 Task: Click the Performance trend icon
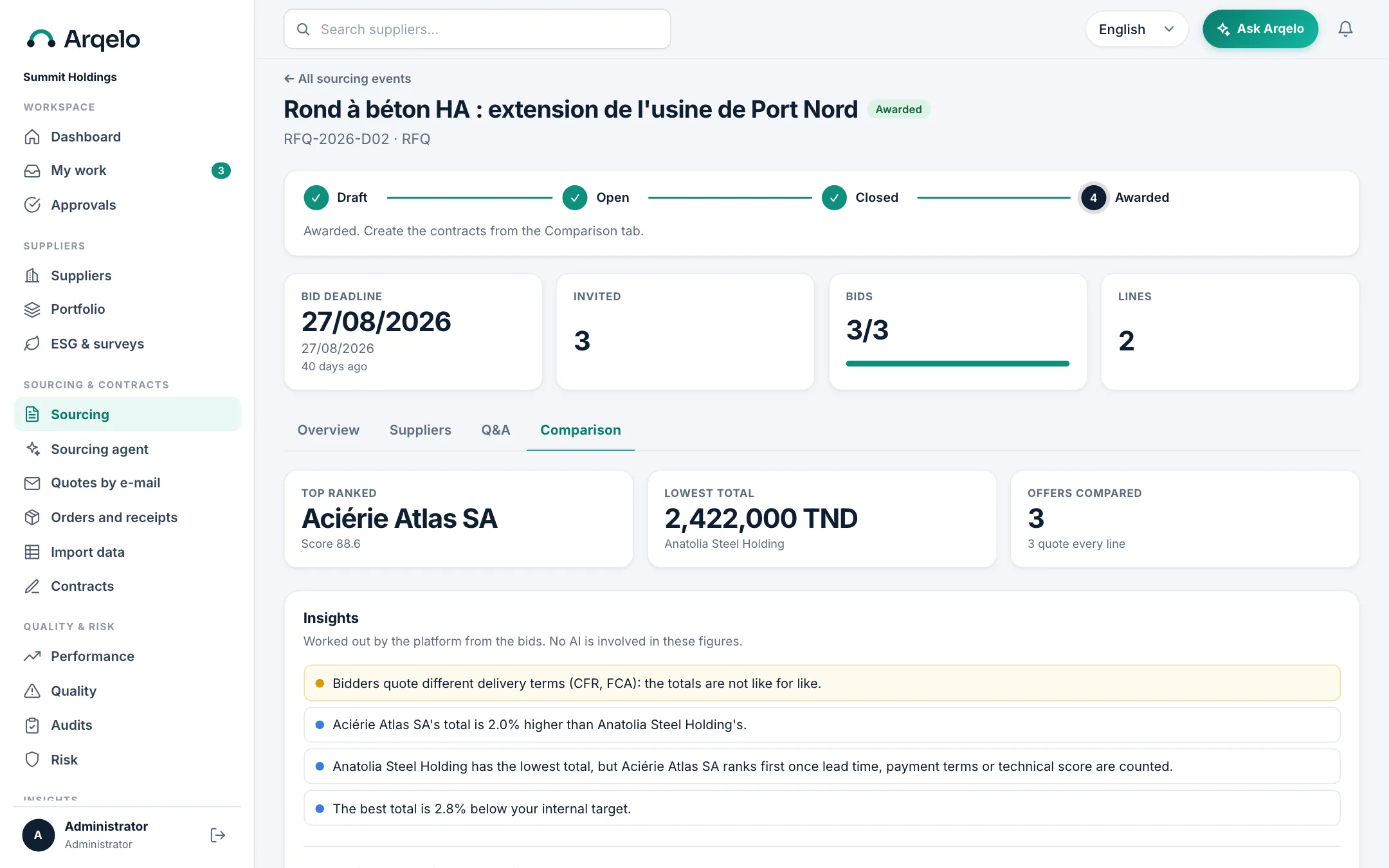tap(32, 656)
